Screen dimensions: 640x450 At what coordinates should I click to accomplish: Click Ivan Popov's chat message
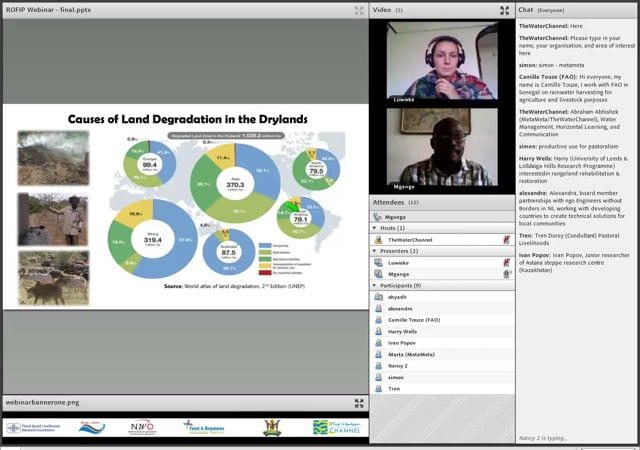[574, 263]
